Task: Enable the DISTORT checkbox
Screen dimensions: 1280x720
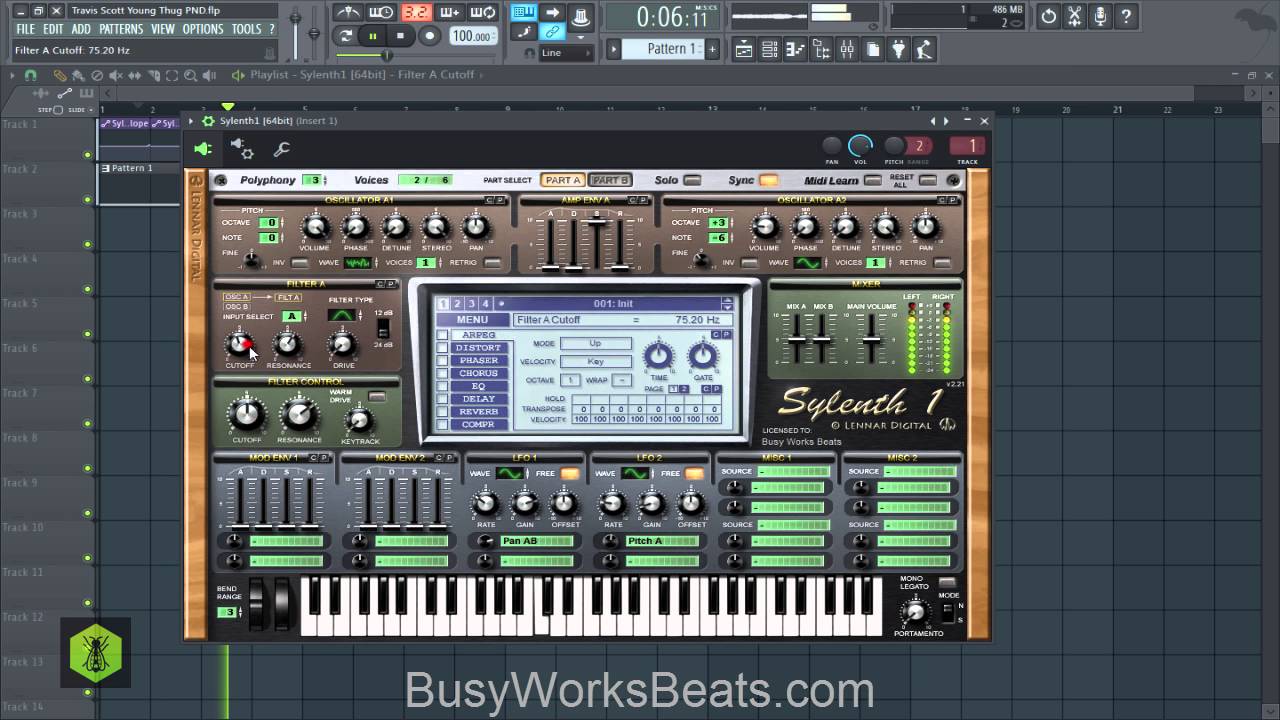Action: [442, 348]
